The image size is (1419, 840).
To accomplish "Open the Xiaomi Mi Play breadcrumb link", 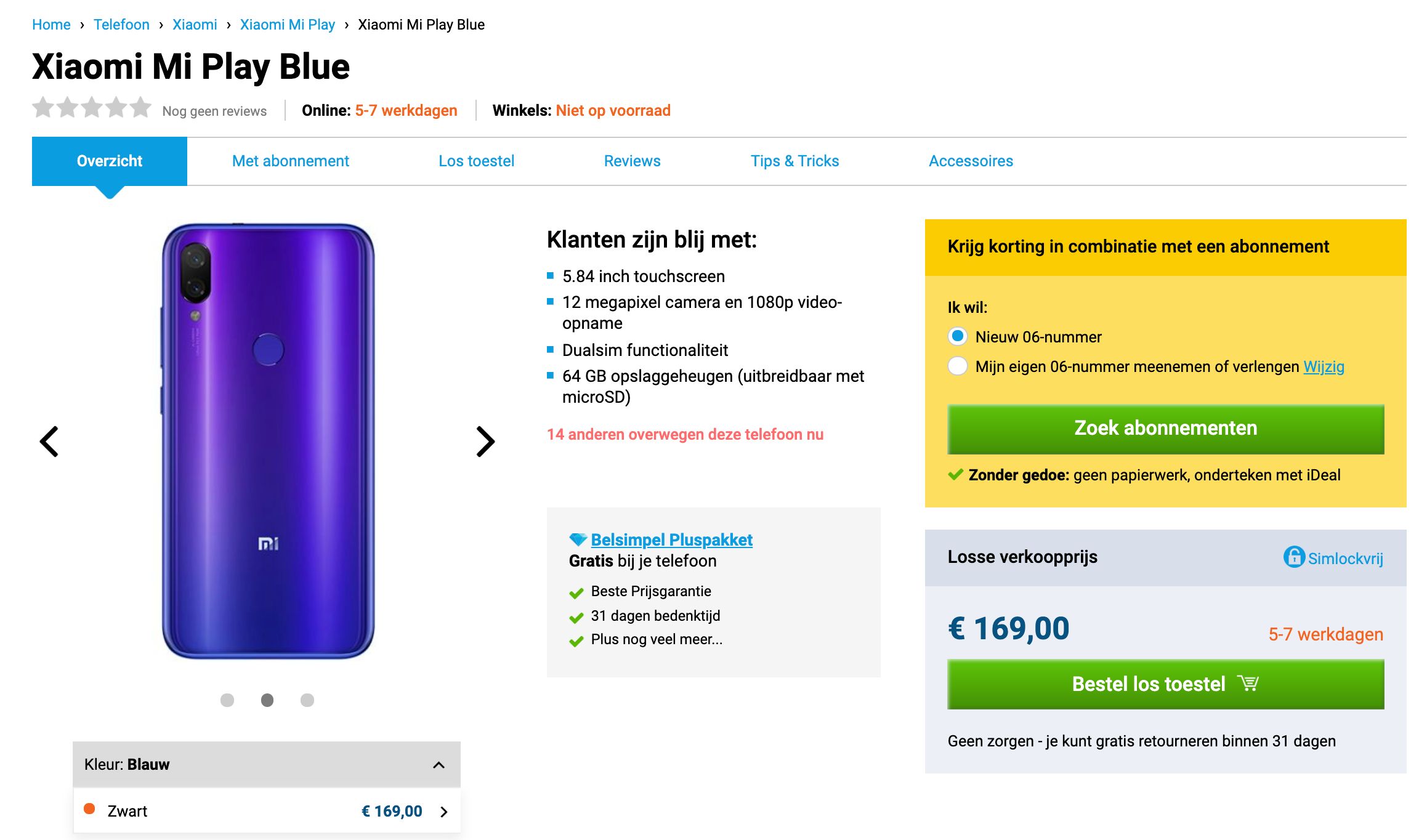I will point(287,25).
